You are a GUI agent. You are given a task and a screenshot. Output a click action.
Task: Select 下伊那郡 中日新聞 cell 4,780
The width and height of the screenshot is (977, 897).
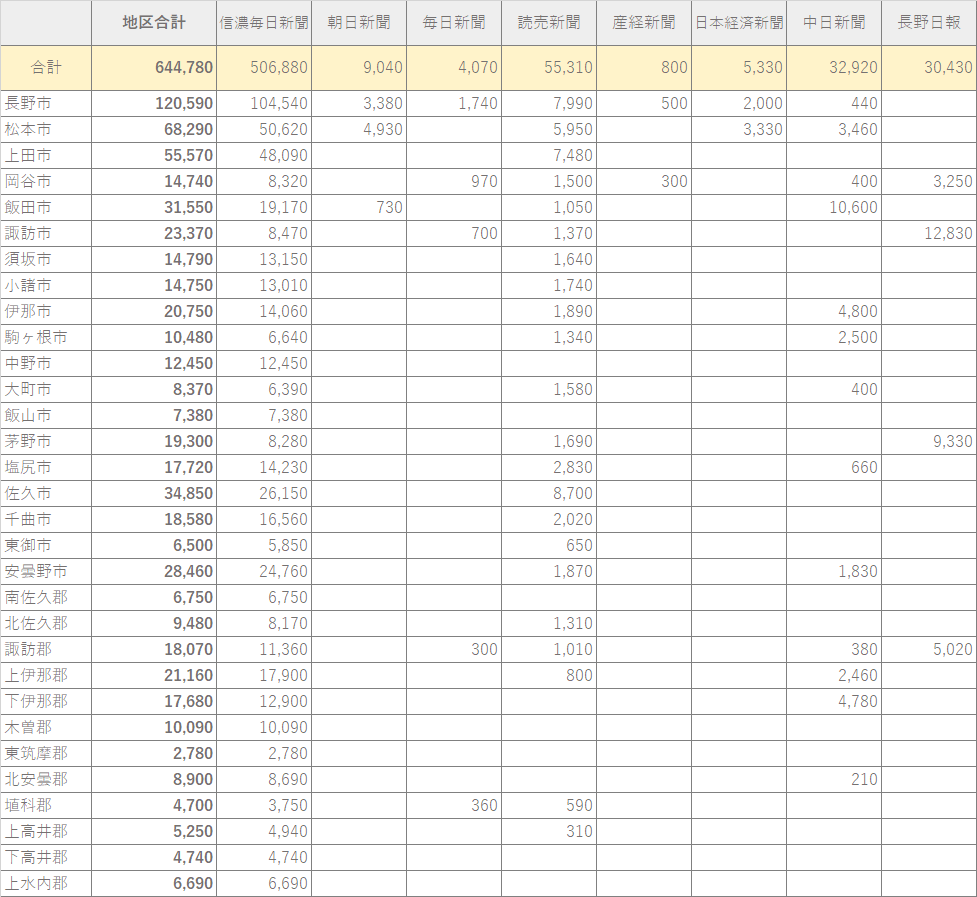[x=834, y=701]
